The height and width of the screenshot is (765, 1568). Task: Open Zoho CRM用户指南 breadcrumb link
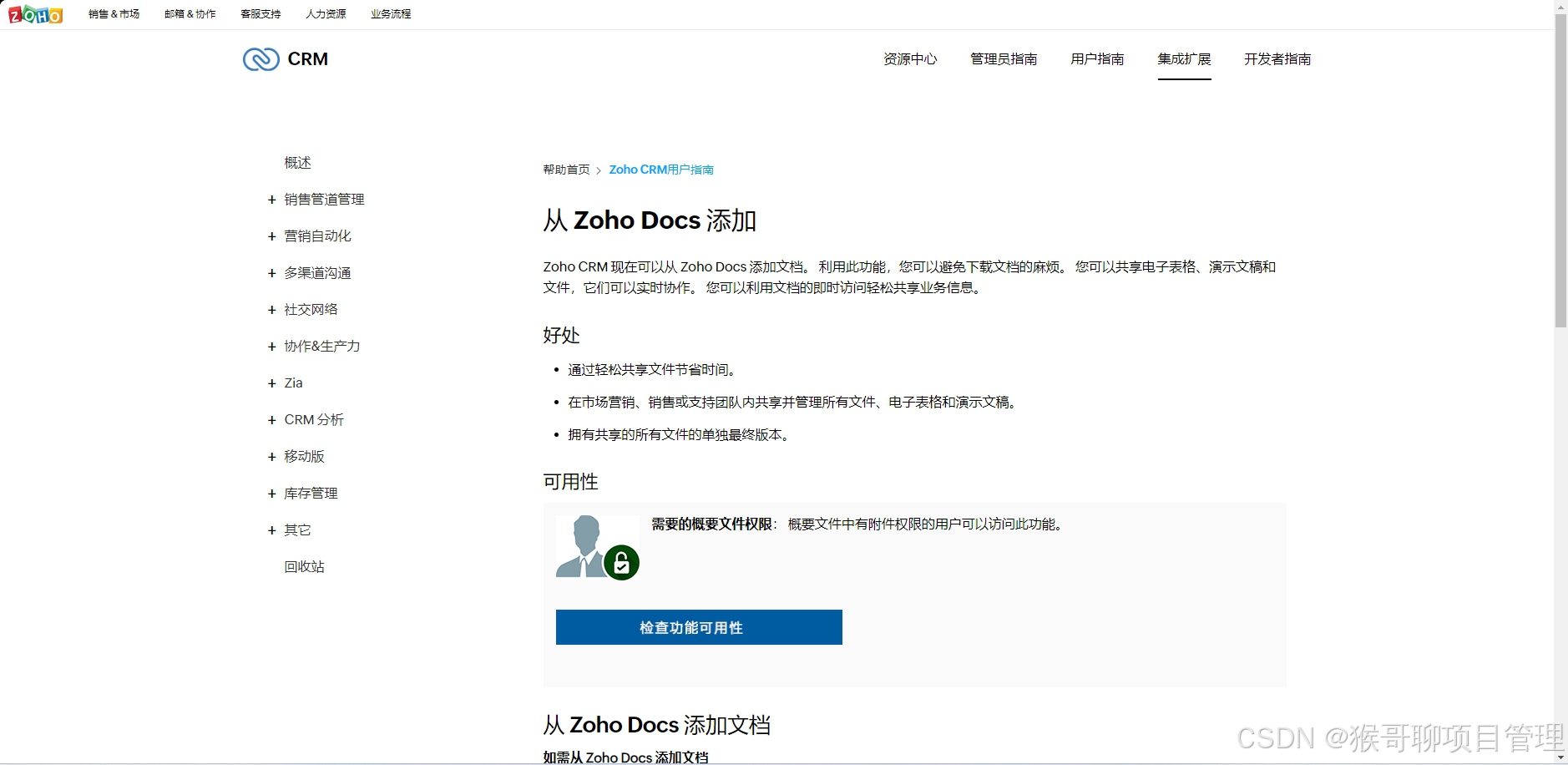661,170
